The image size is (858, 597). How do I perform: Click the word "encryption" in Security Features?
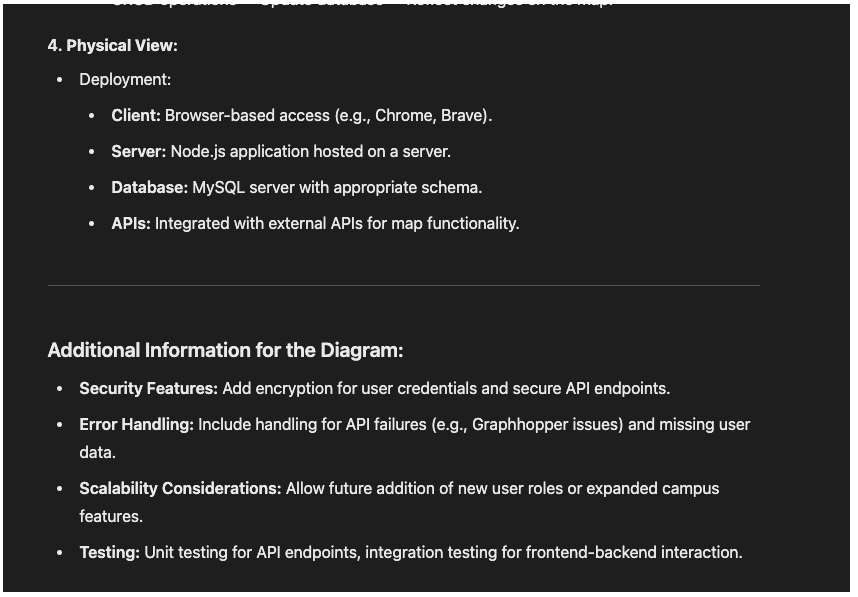(299, 389)
